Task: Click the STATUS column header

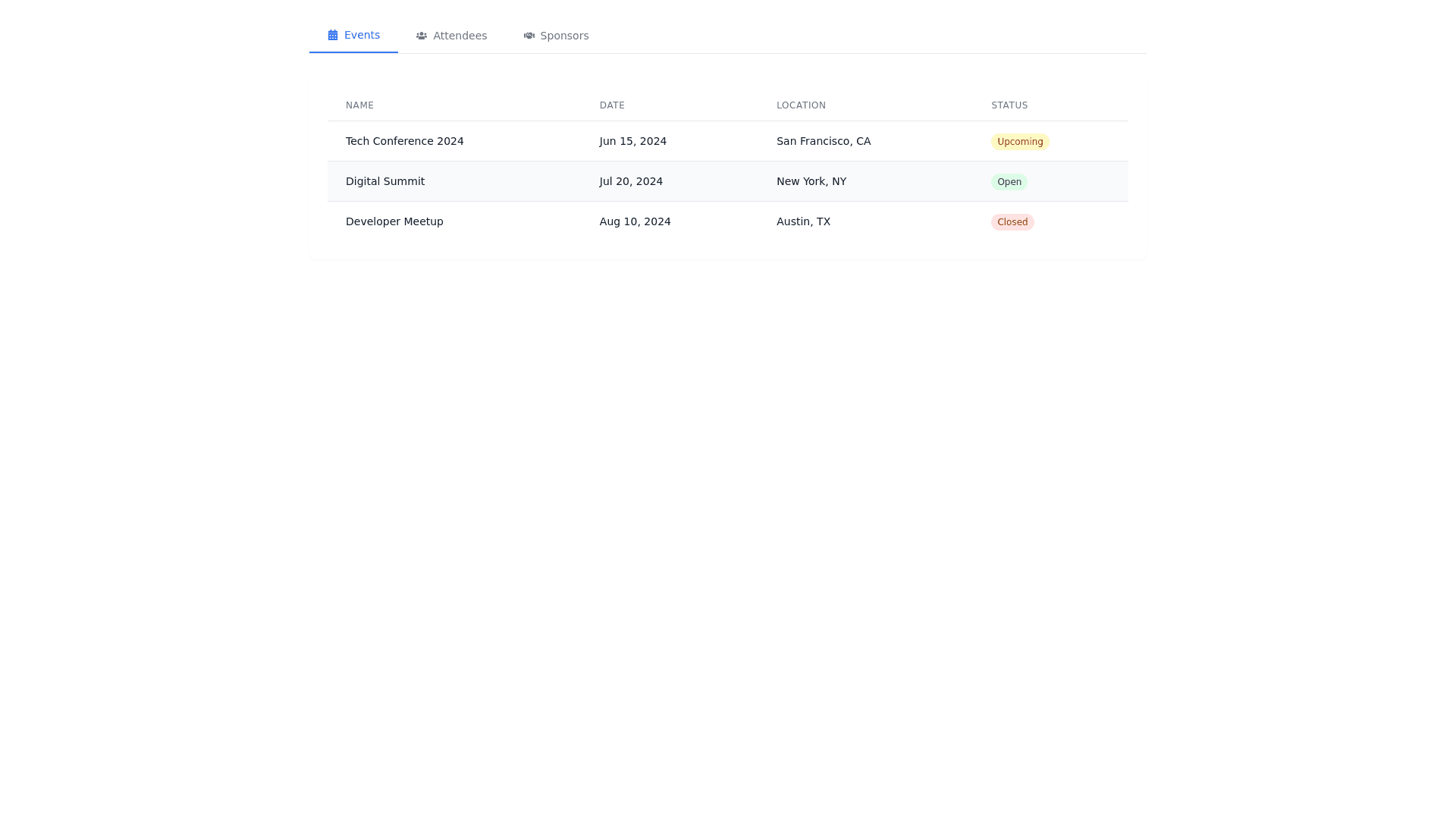Action: [1009, 106]
